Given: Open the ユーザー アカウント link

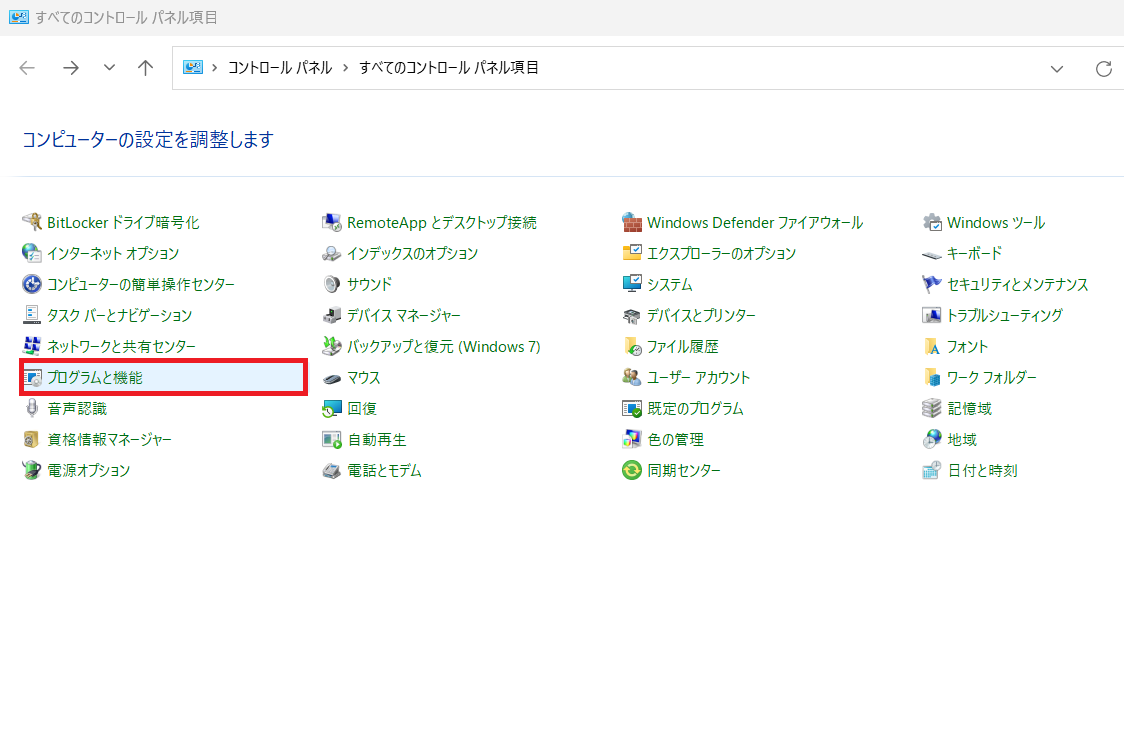Looking at the screenshot, I should pos(698,377).
